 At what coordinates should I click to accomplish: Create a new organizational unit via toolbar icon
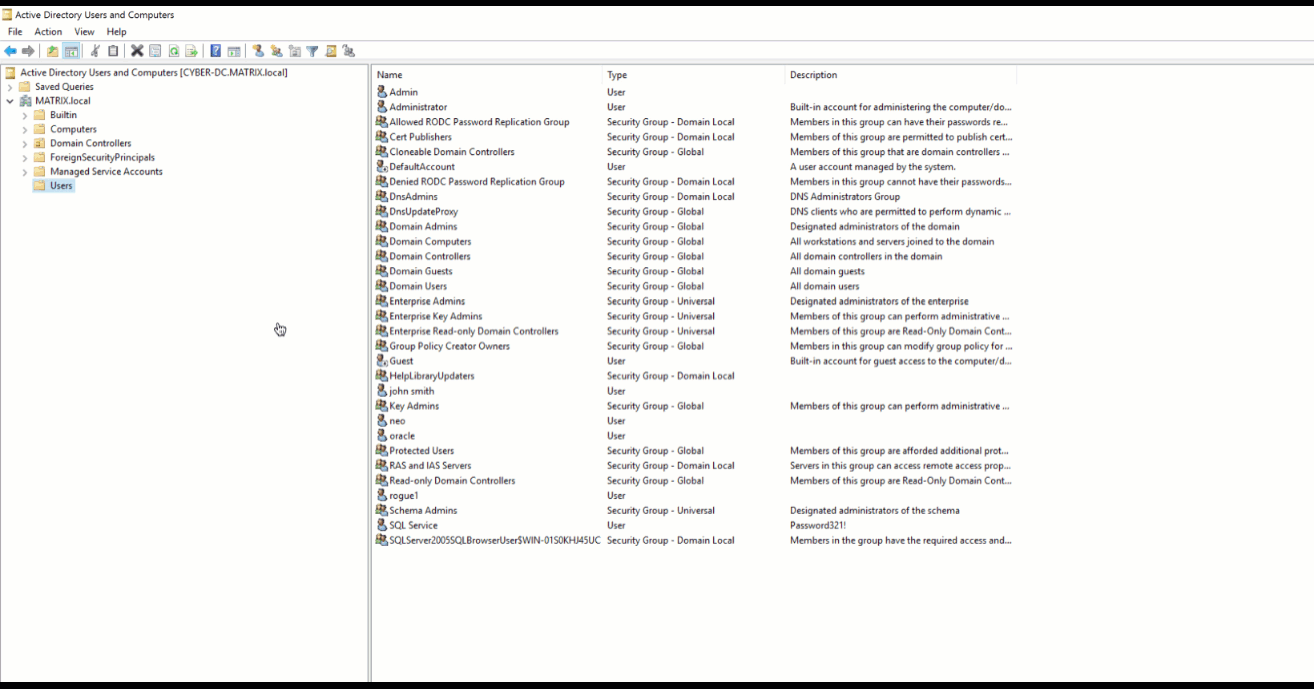click(295, 51)
